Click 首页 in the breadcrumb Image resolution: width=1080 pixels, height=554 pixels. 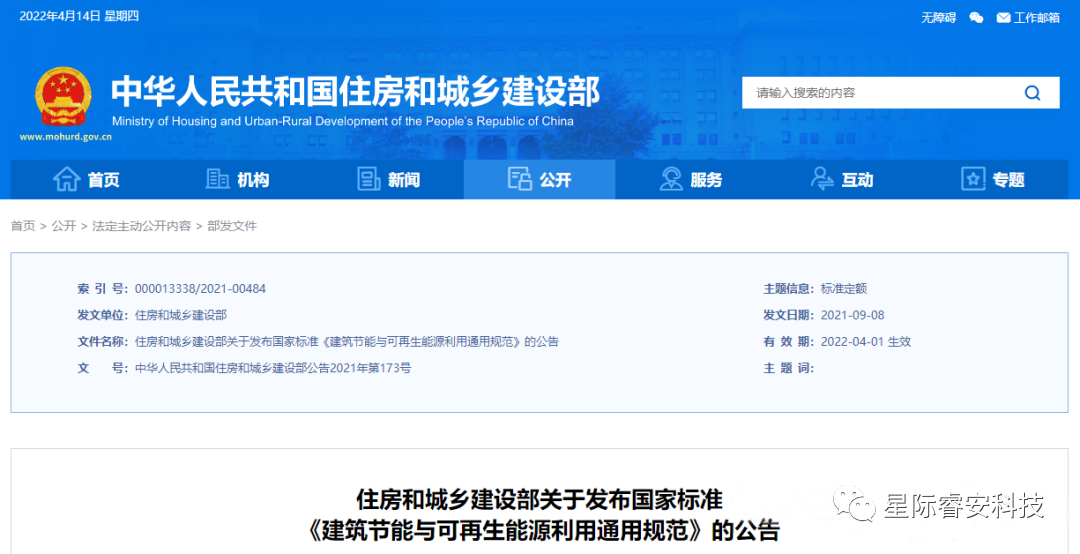tap(23, 226)
